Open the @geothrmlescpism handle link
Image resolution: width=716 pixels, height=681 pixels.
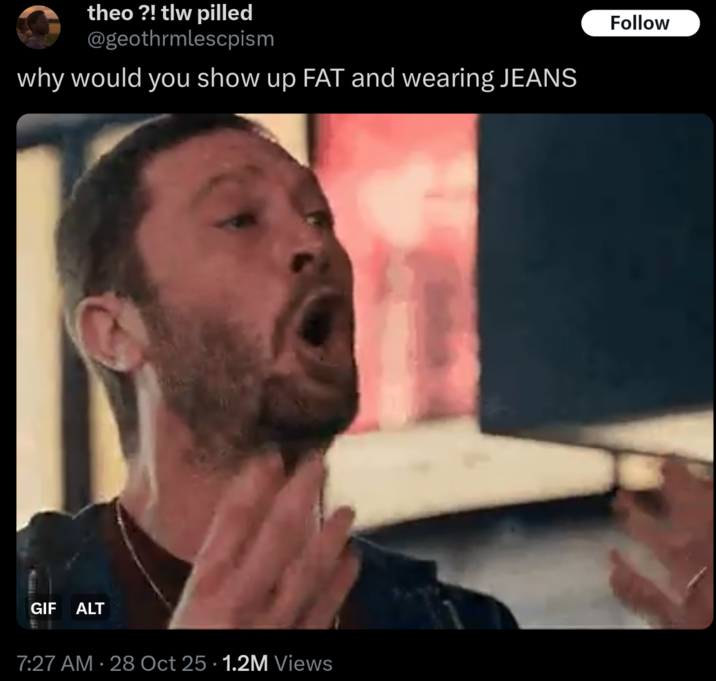click(x=180, y=39)
